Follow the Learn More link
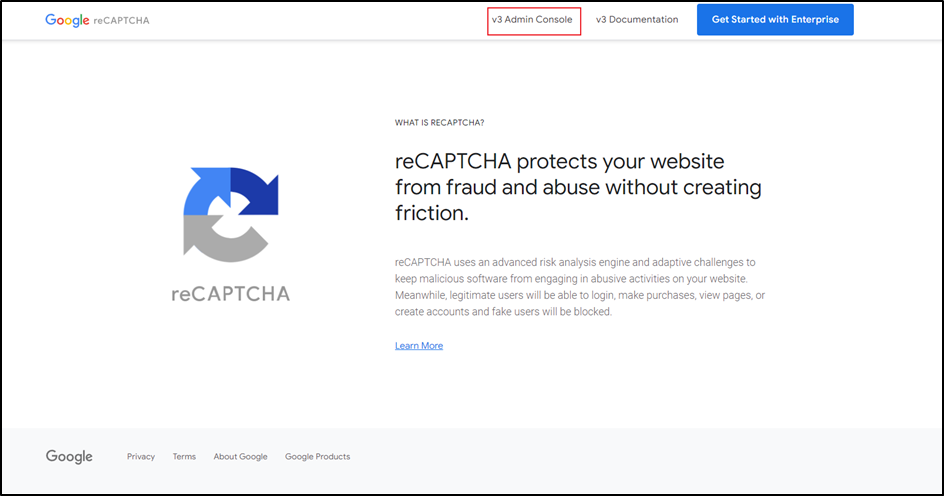 [x=419, y=346]
